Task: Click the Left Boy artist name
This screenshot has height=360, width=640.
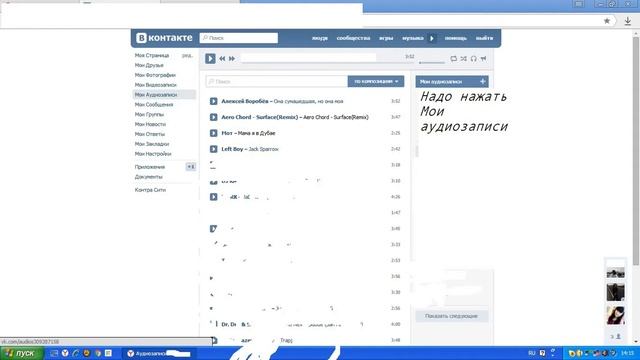Action: coord(232,149)
